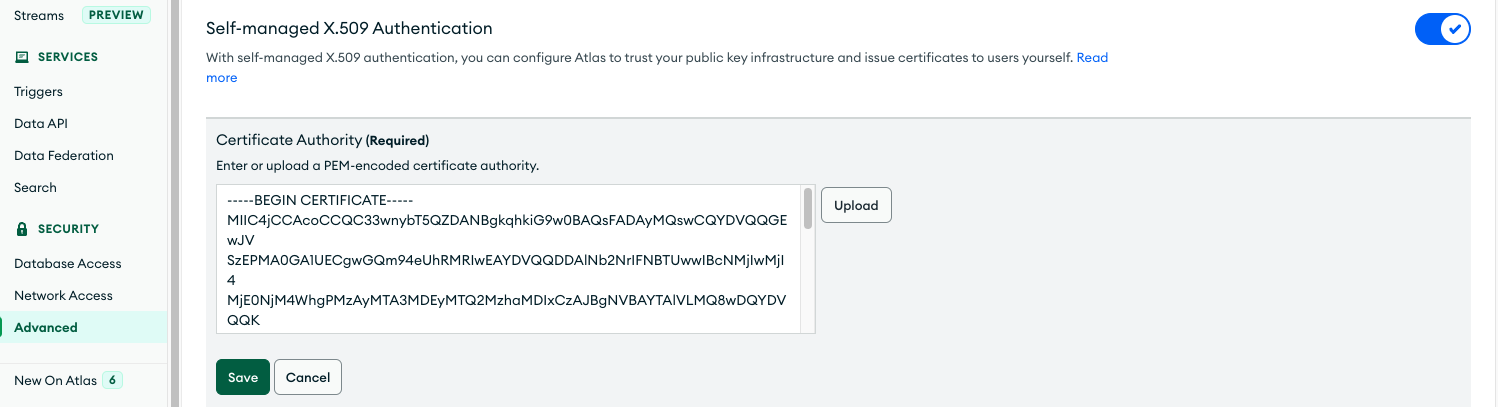Viewport: 1498px width, 407px height.
Task: Navigate to Network Access
Action: click(63, 295)
